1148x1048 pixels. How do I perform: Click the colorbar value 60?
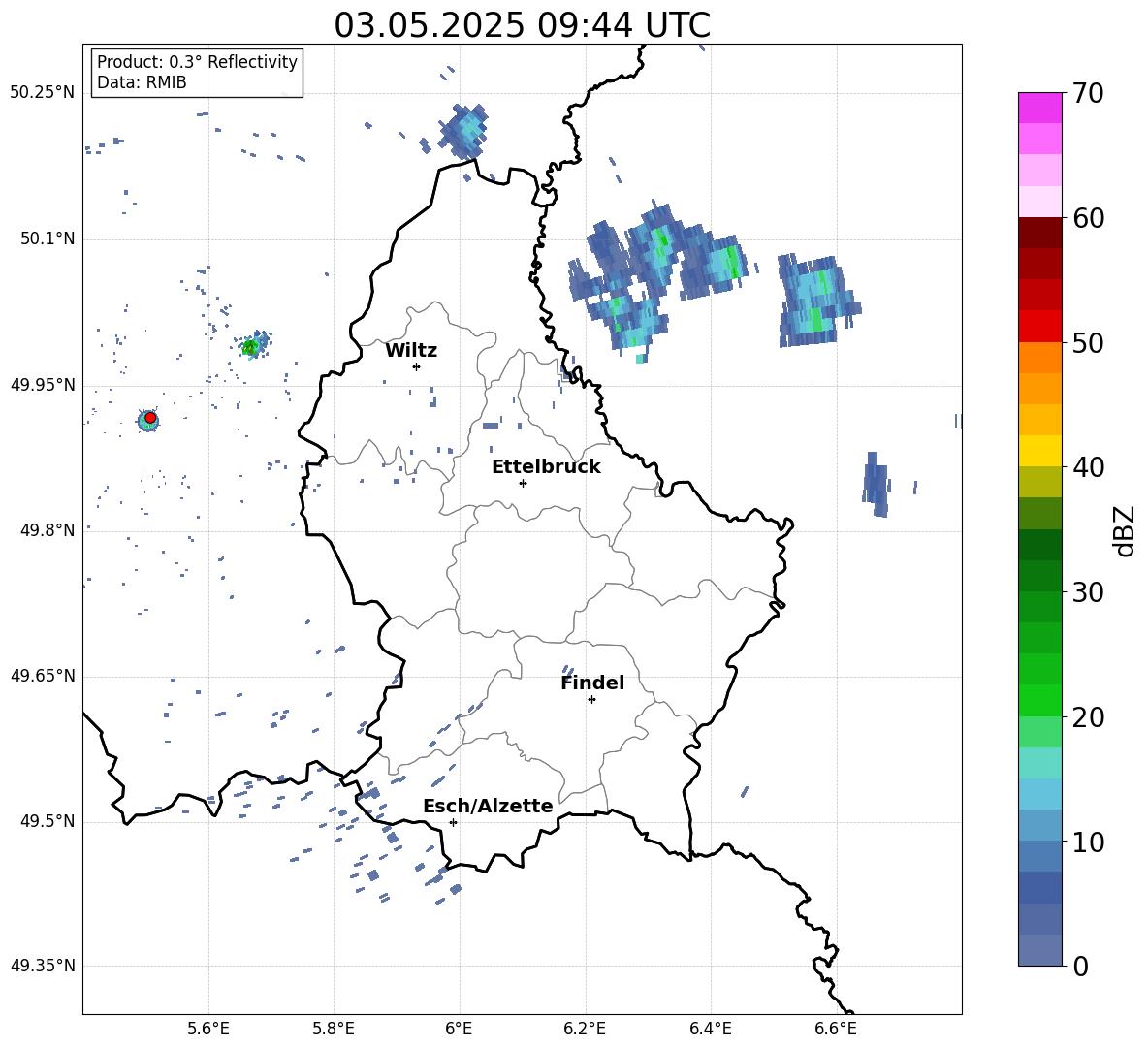tap(1088, 218)
